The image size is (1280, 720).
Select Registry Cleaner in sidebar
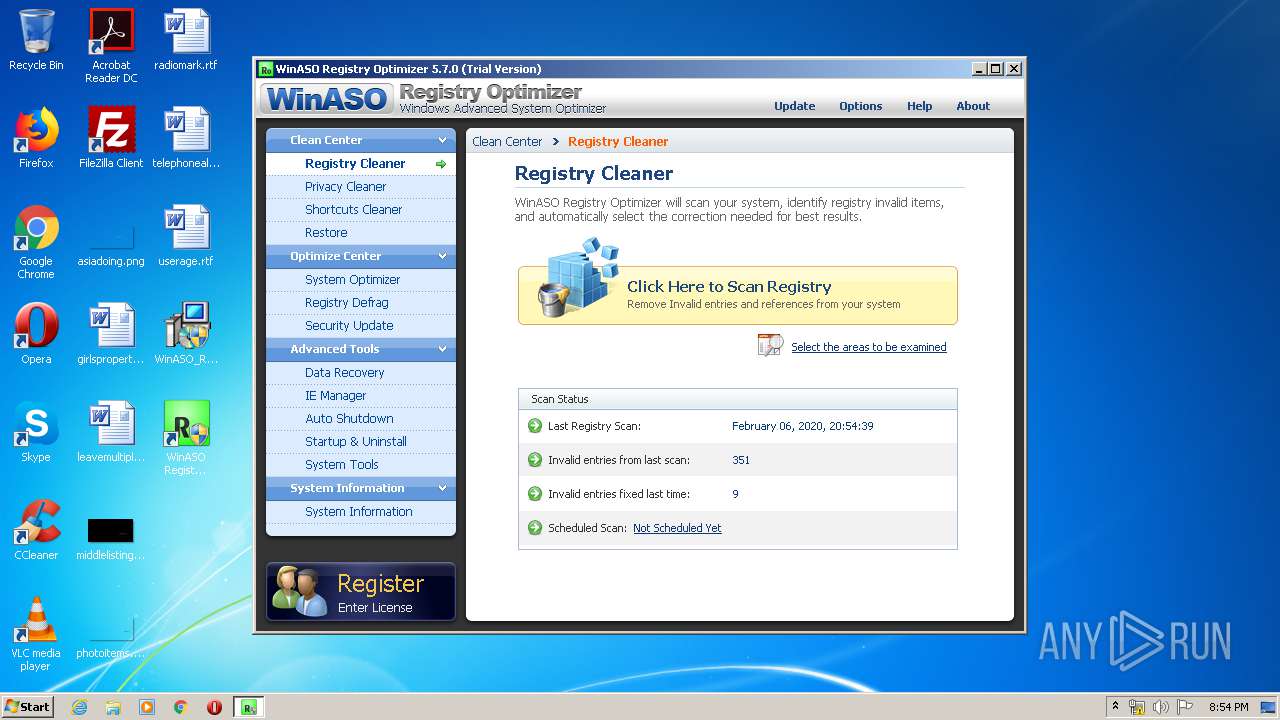(x=360, y=163)
